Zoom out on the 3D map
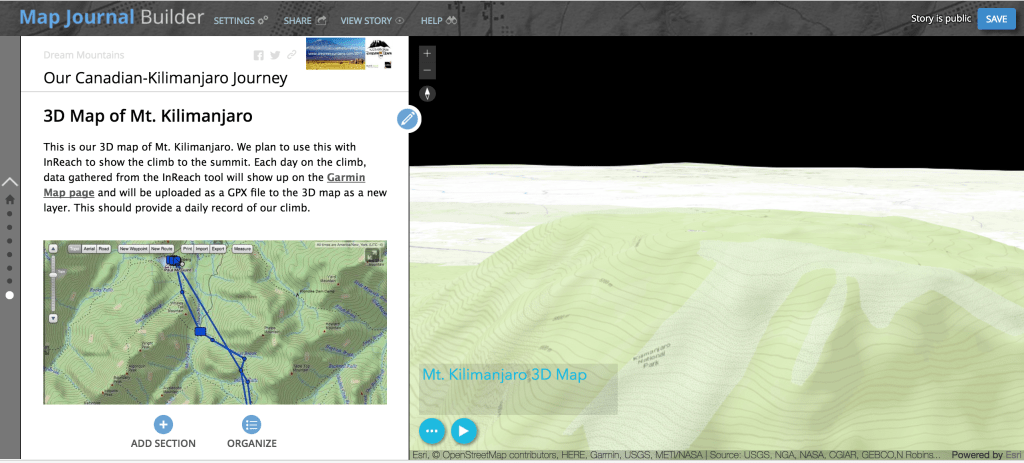 [428, 71]
